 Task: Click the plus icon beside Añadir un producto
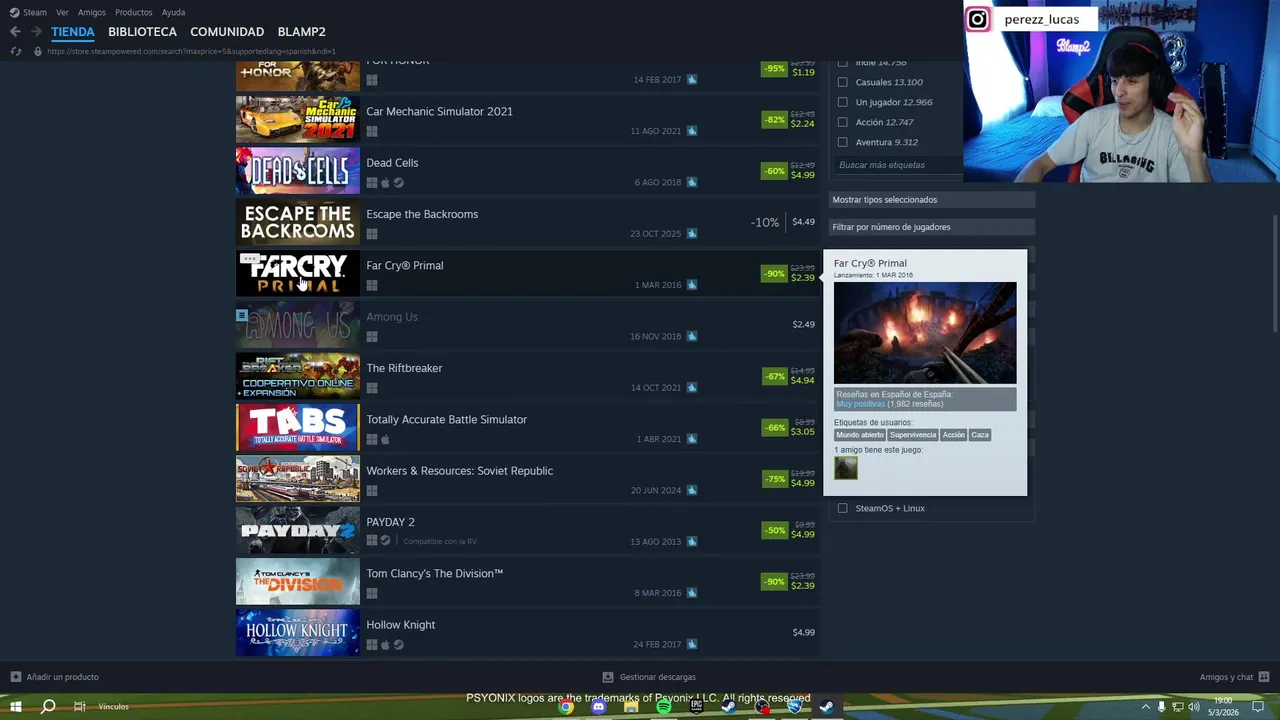tap(15, 677)
